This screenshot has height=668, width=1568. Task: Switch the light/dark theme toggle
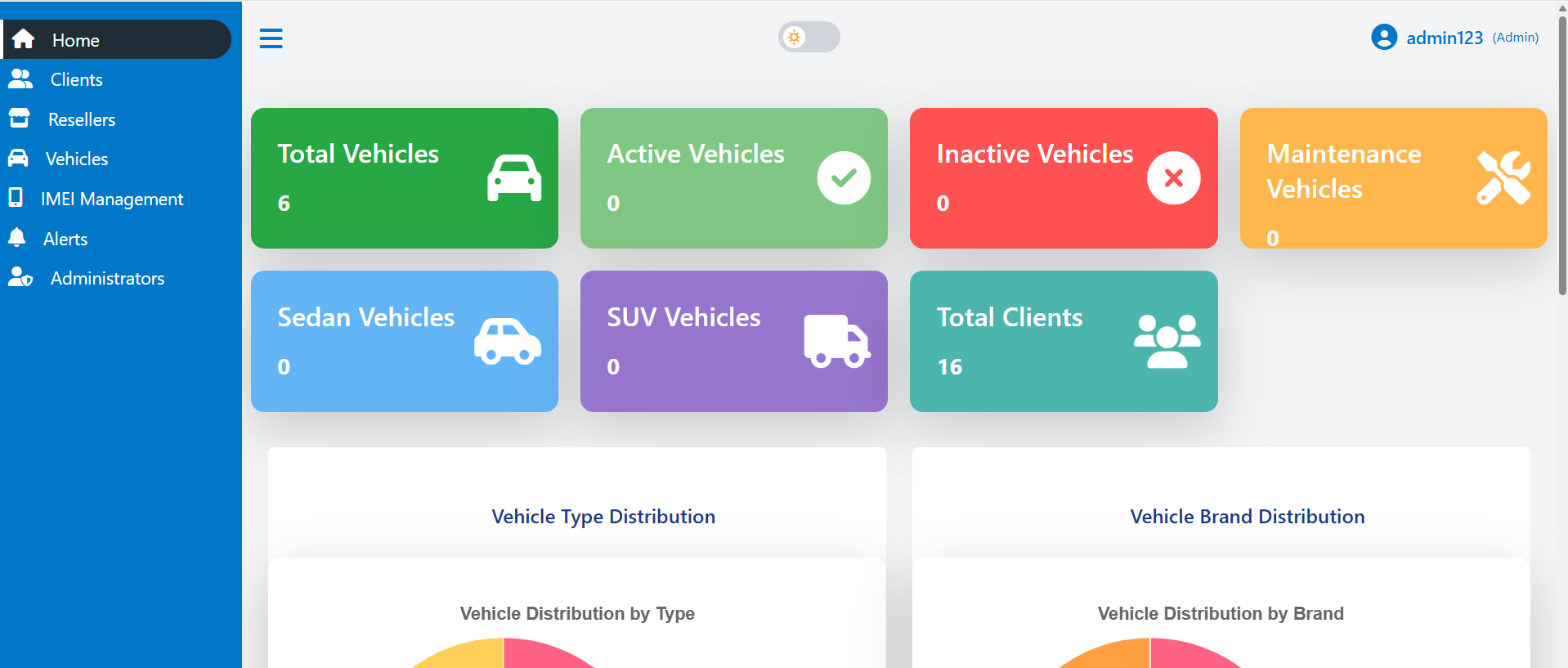coord(809,37)
